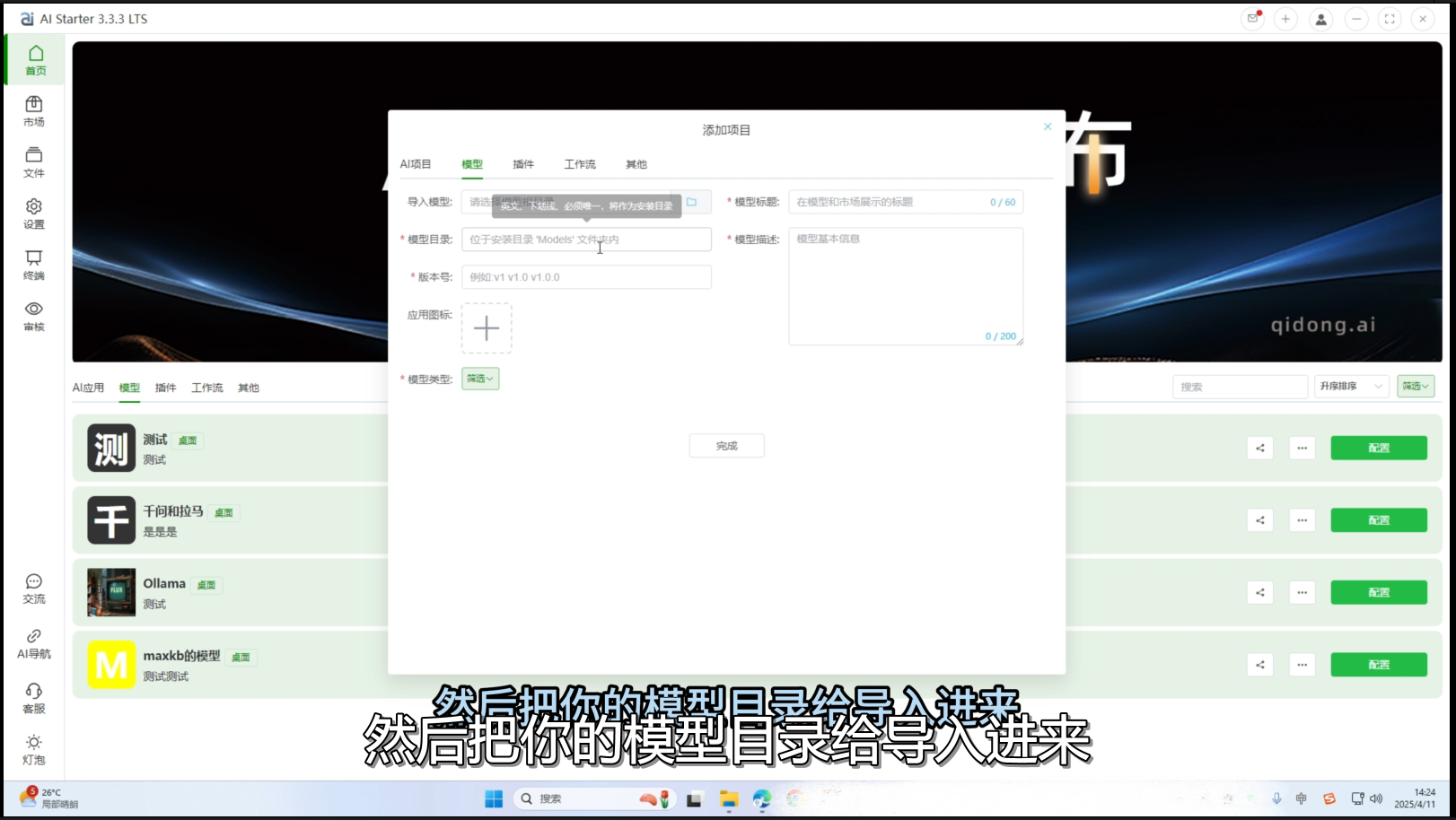Screen dimensions: 1456x820
Task: Open the 市场 market sidebar icon
Action: 34,111
